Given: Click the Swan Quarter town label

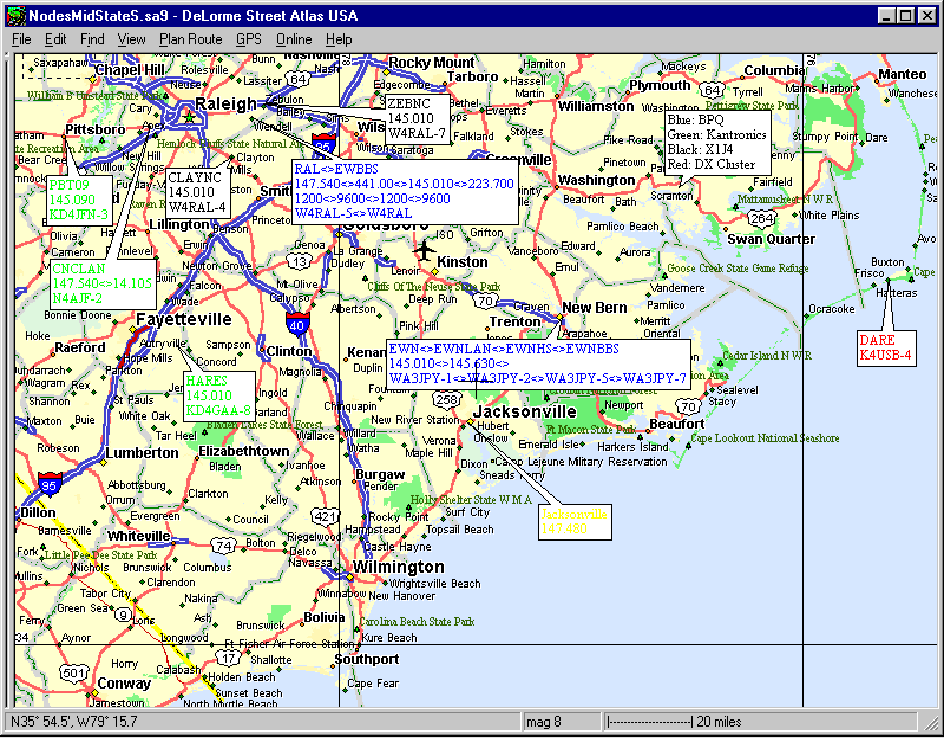Looking at the screenshot, I should coord(771,239).
